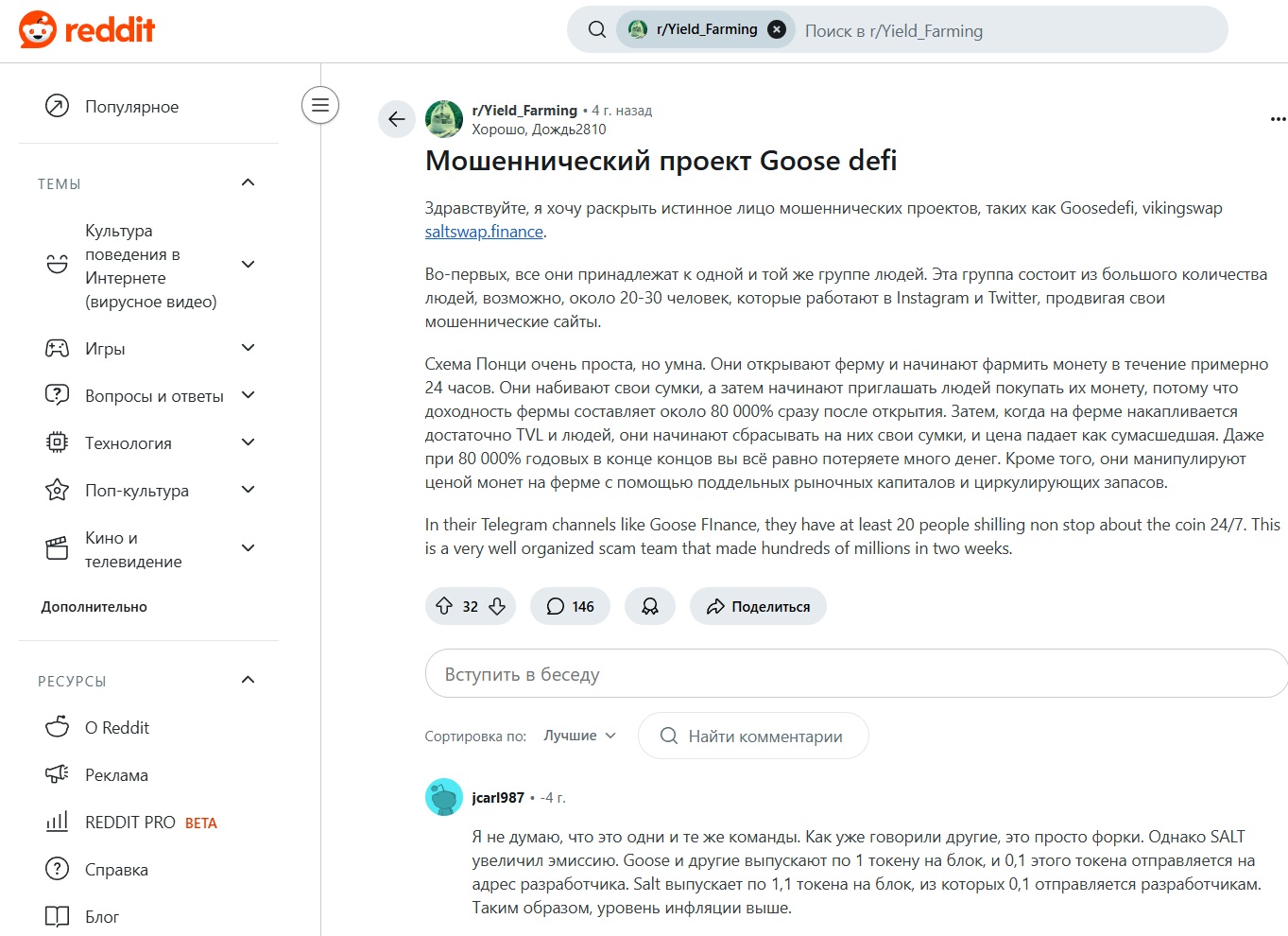
Task: Click the Справка question mark icon
Action: (58, 869)
